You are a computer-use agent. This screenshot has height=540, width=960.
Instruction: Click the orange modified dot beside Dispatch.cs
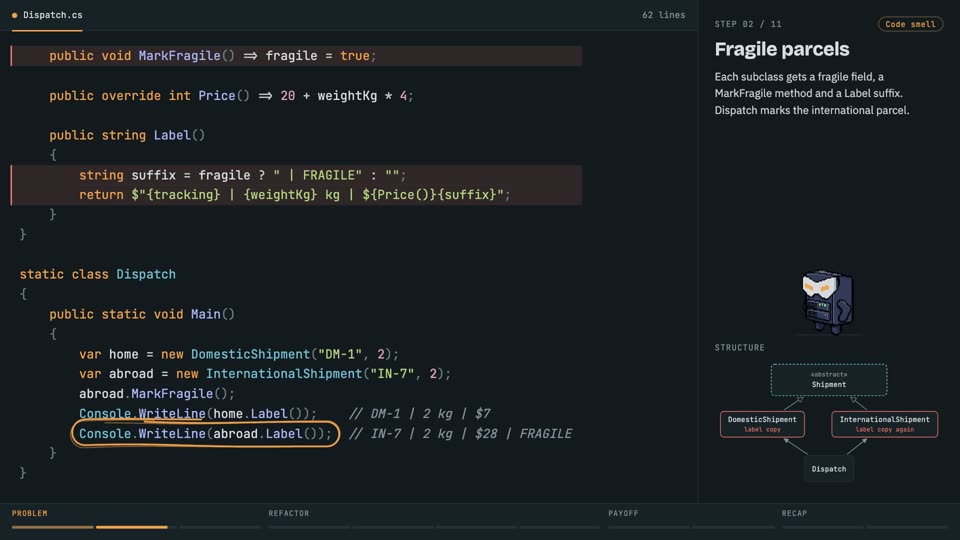(14, 15)
